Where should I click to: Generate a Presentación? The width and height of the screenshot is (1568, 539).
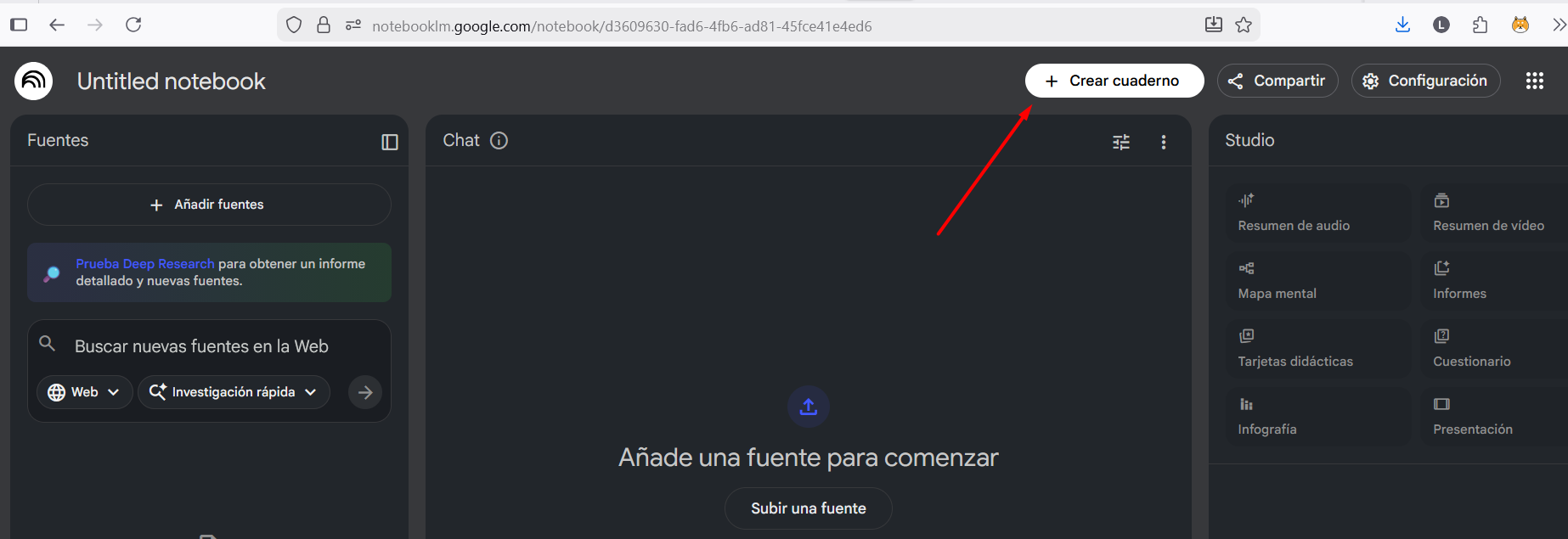pyautogui.click(x=1495, y=416)
